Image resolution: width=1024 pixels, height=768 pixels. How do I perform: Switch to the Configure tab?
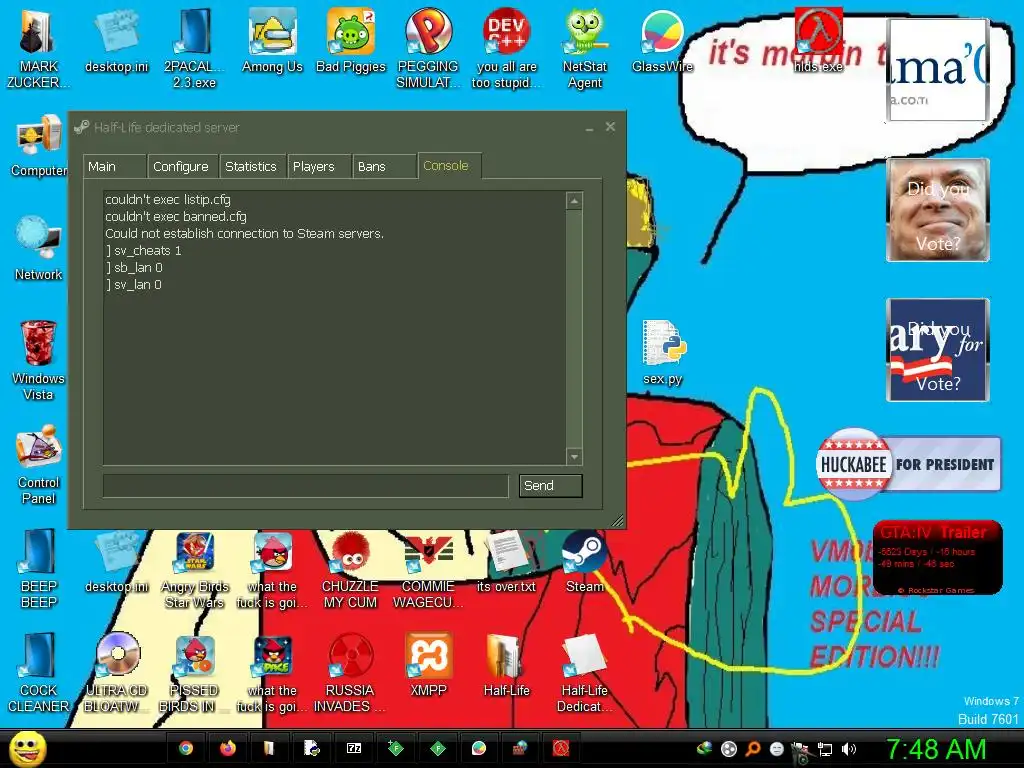[x=183, y=167]
